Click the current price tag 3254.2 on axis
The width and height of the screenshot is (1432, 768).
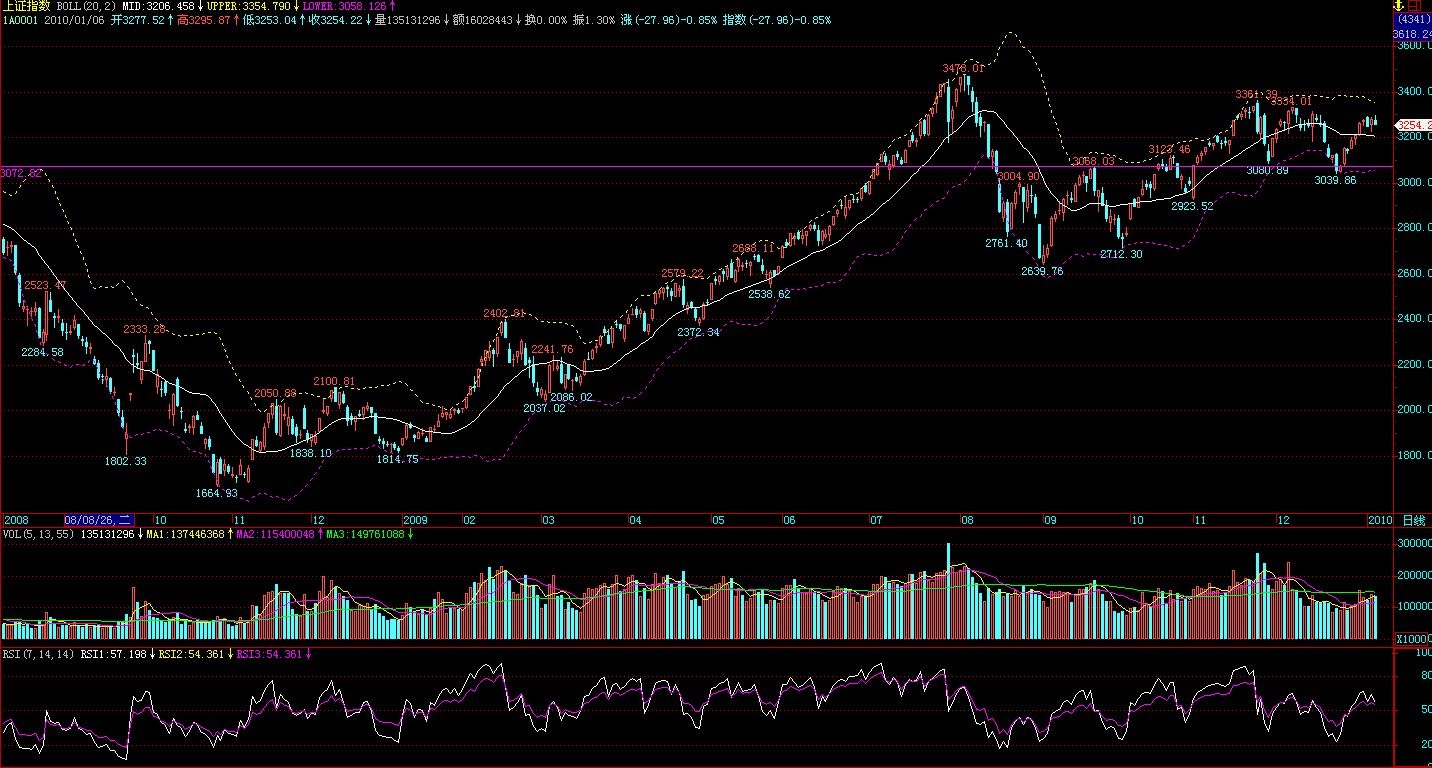1414,125
